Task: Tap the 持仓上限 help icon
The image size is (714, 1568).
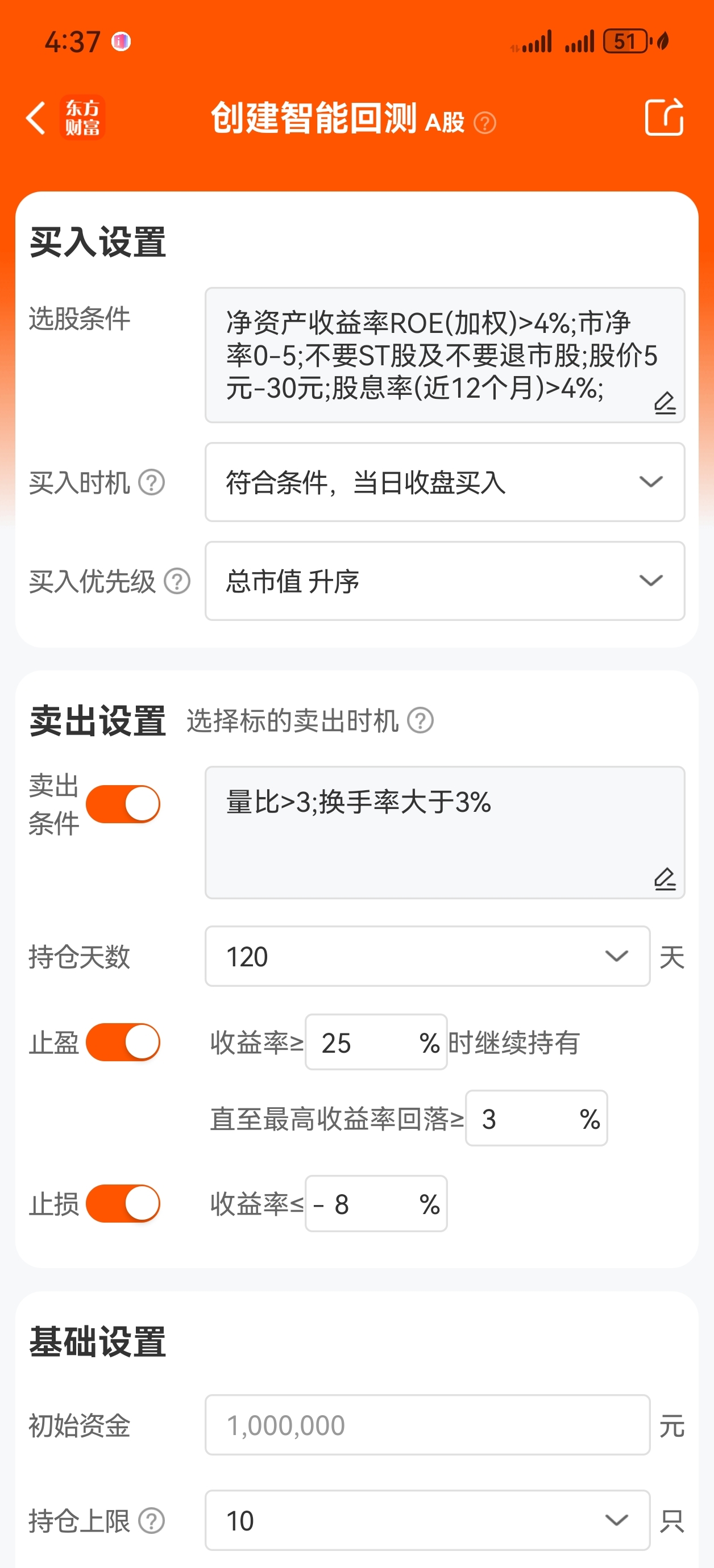Action: (152, 1520)
